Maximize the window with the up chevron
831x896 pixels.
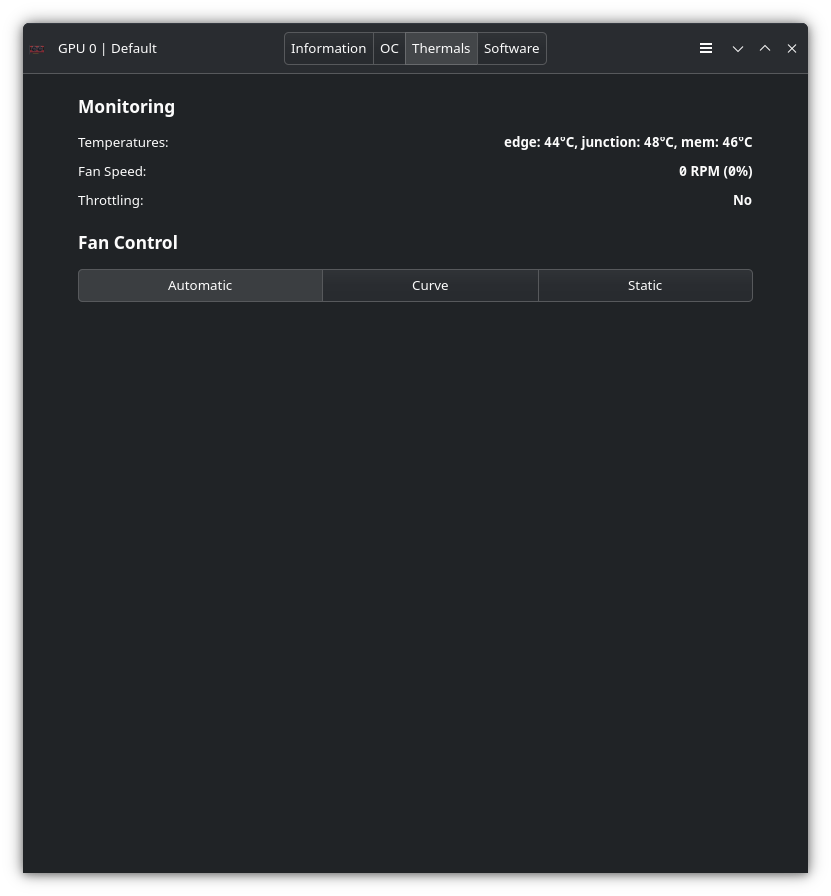(x=765, y=48)
